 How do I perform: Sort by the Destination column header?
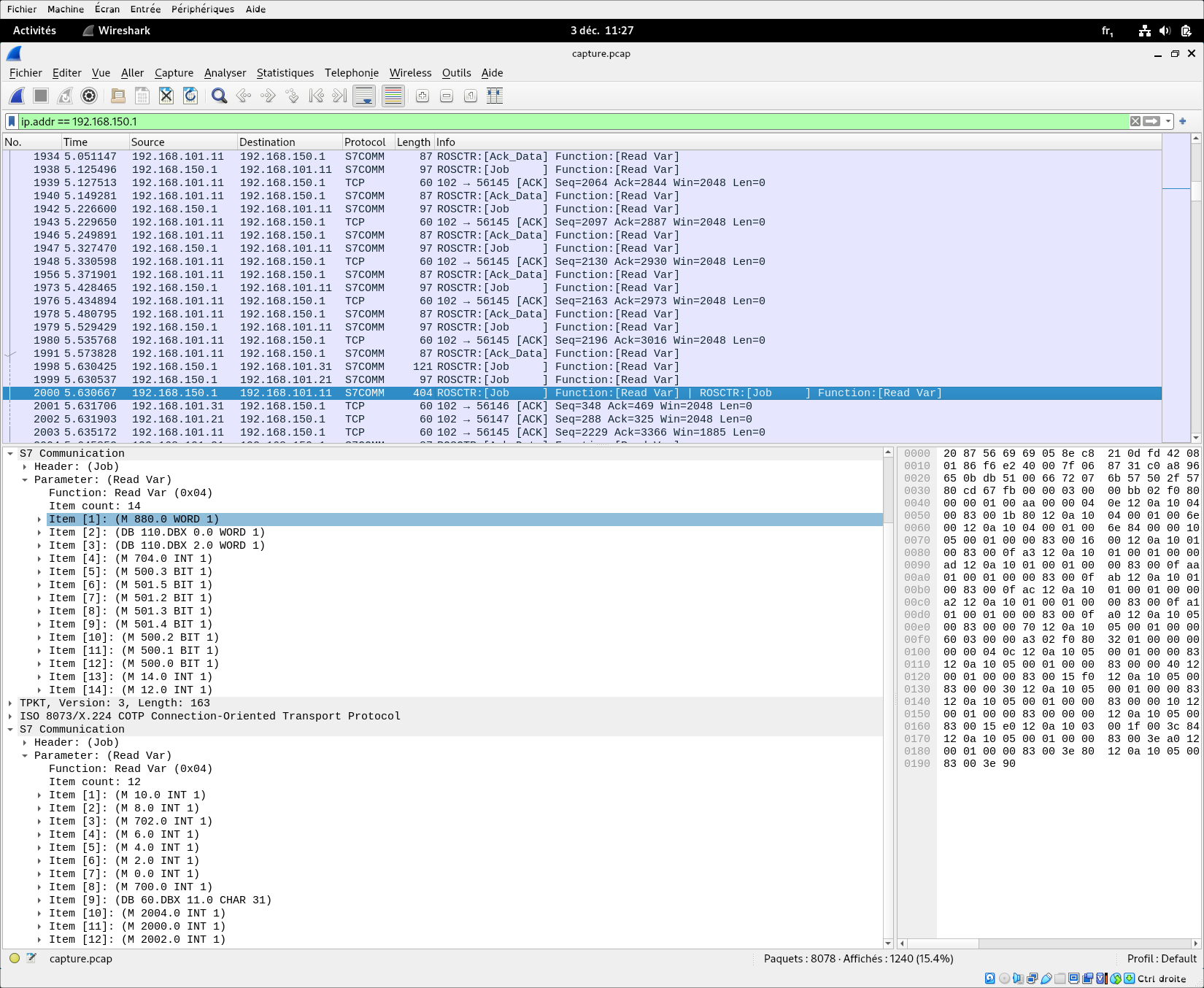290,142
